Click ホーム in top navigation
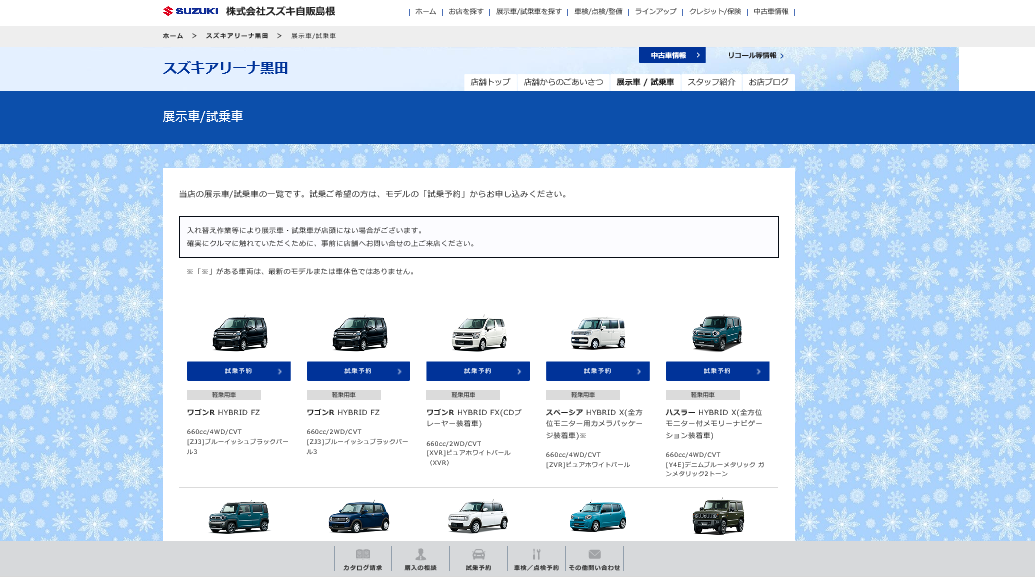The height and width of the screenshot is (577, 1035). point(426,11)
